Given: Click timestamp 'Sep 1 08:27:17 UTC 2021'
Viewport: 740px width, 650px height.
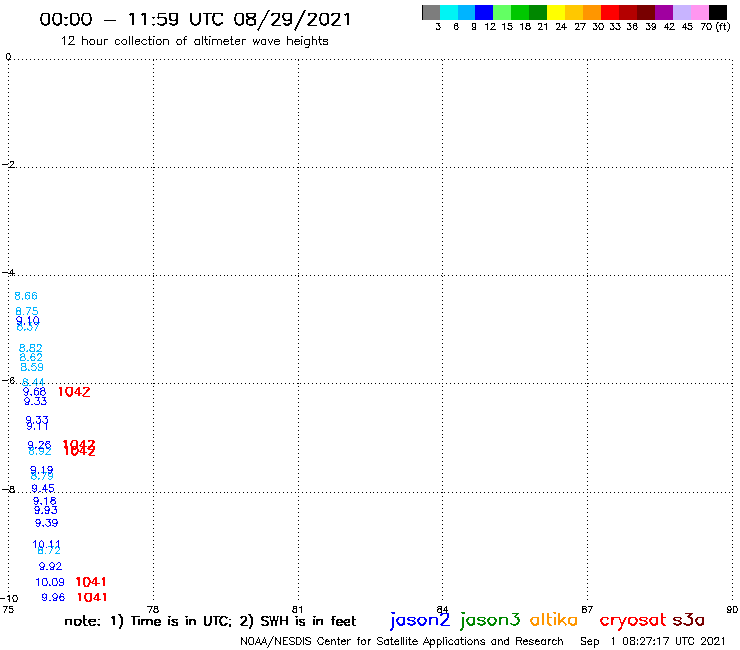Looking at the screenshot, I should [653, 641].
